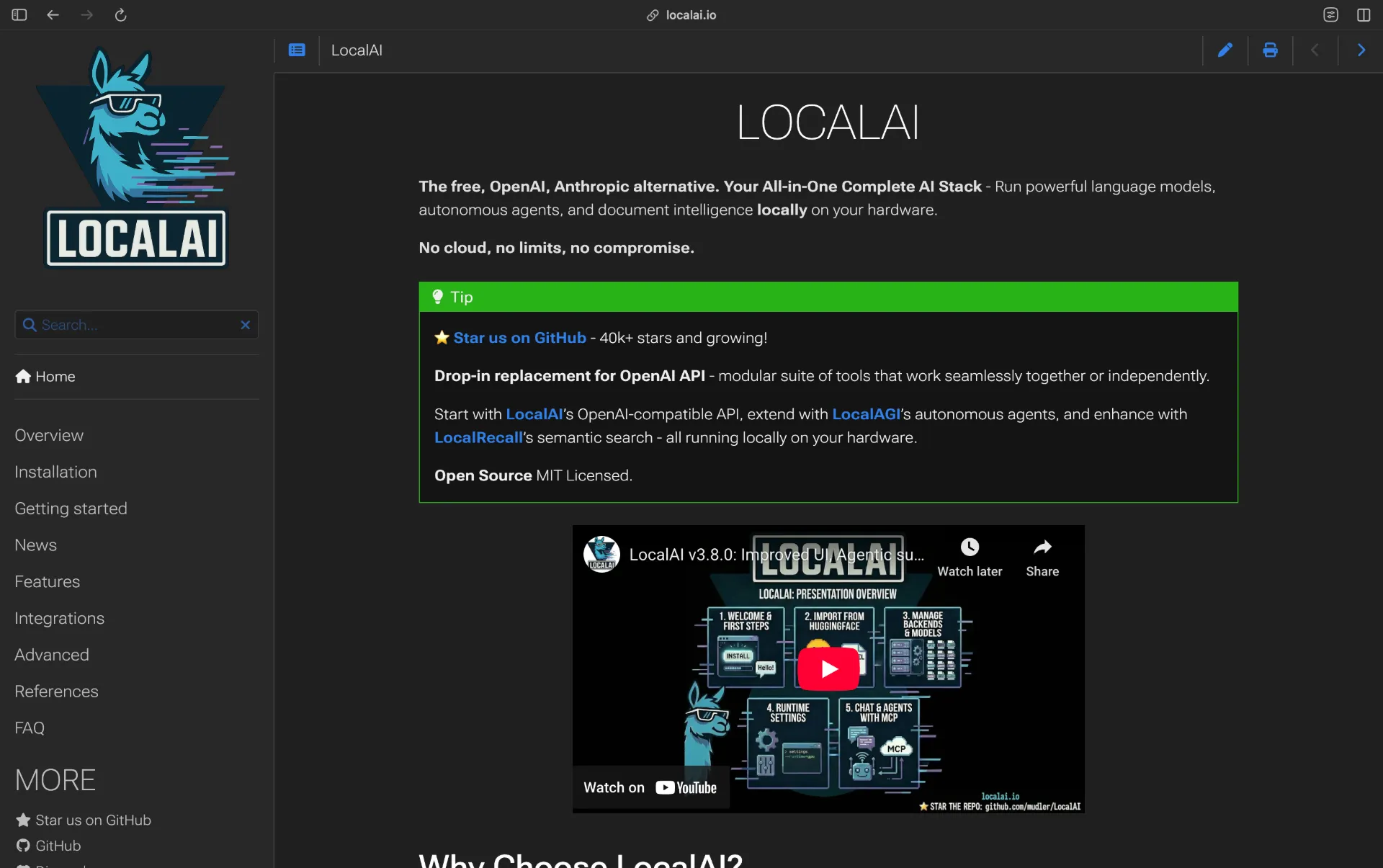Open Getting started in sidebar

pos(71,509)
